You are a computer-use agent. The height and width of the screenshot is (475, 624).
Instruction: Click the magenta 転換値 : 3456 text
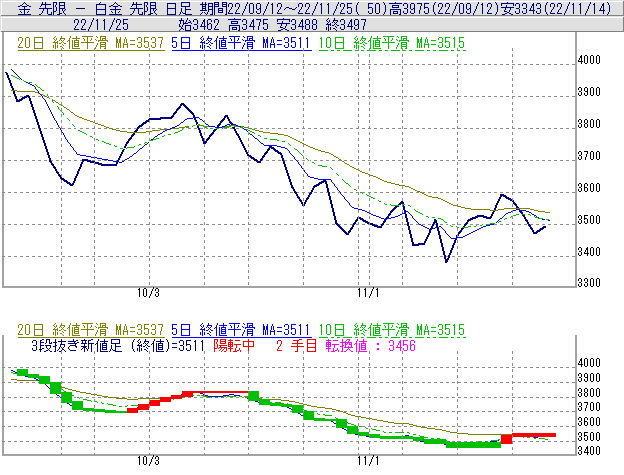pyautogui.click(x=370, y=346)
